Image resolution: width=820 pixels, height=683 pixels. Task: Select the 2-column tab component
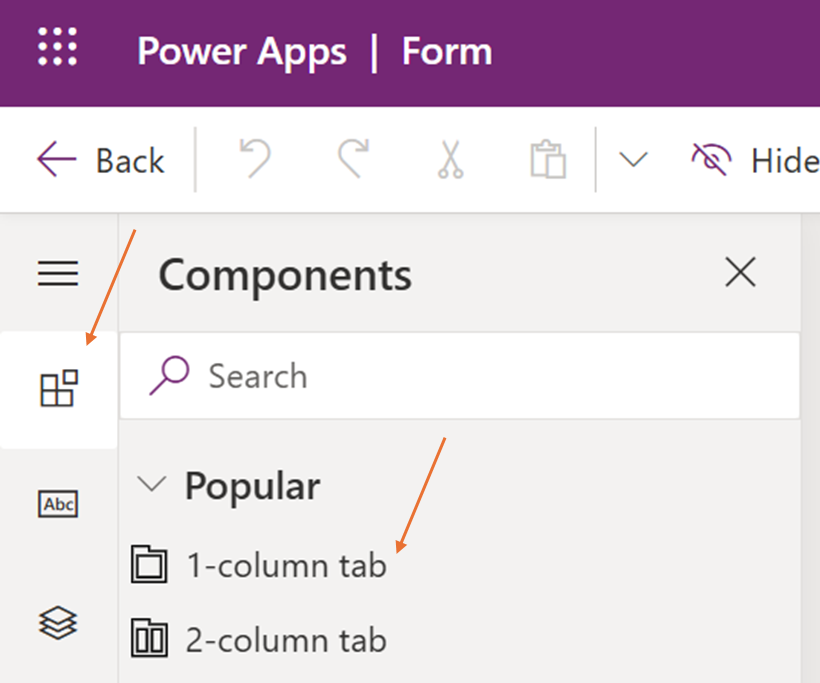(286, 640)
